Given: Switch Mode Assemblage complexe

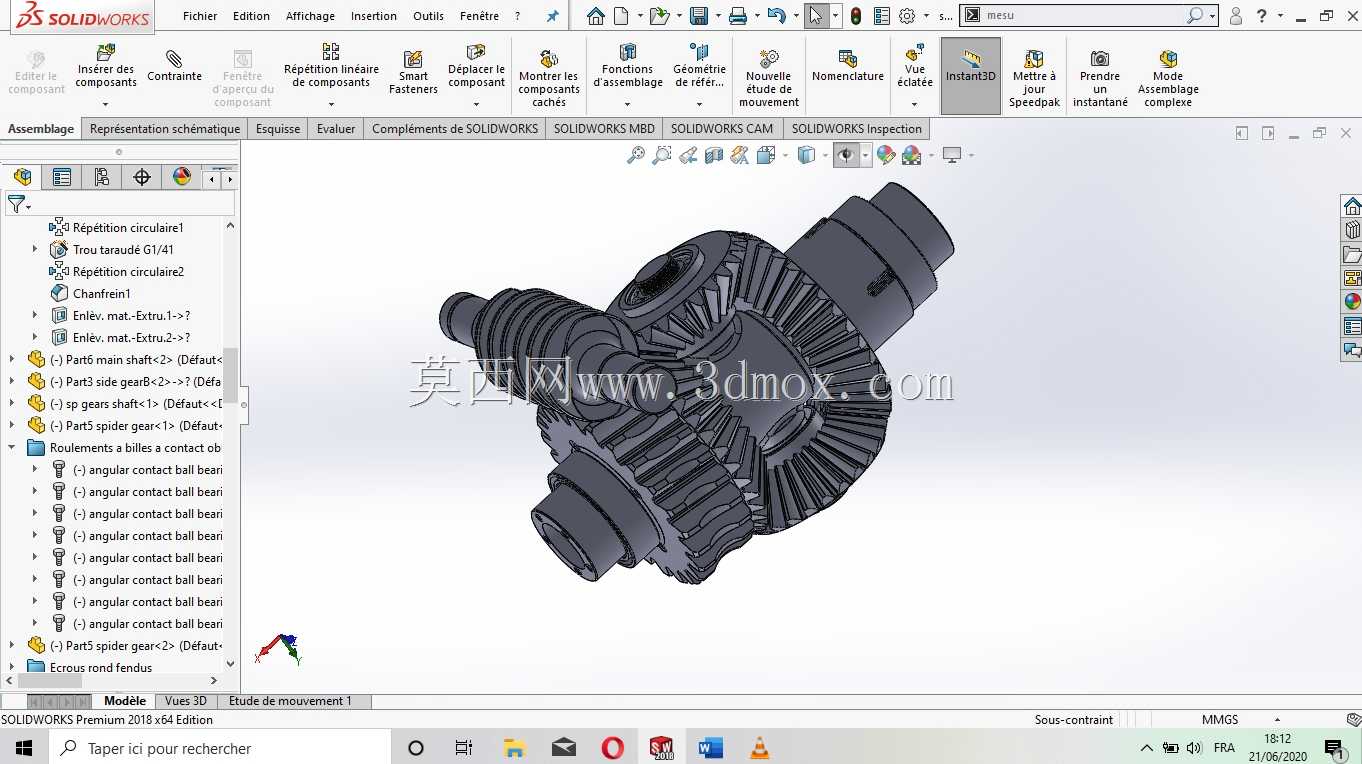Looking at the screenshot, I should 1168,78.
